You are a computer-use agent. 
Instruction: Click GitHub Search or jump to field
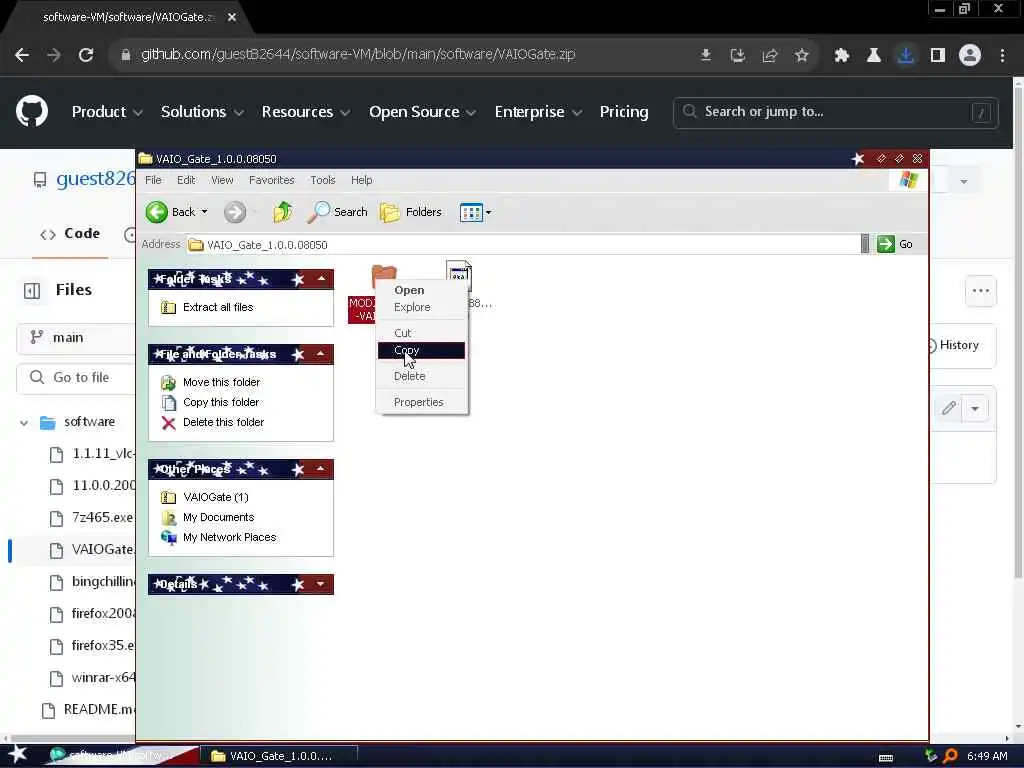[835, 112]
